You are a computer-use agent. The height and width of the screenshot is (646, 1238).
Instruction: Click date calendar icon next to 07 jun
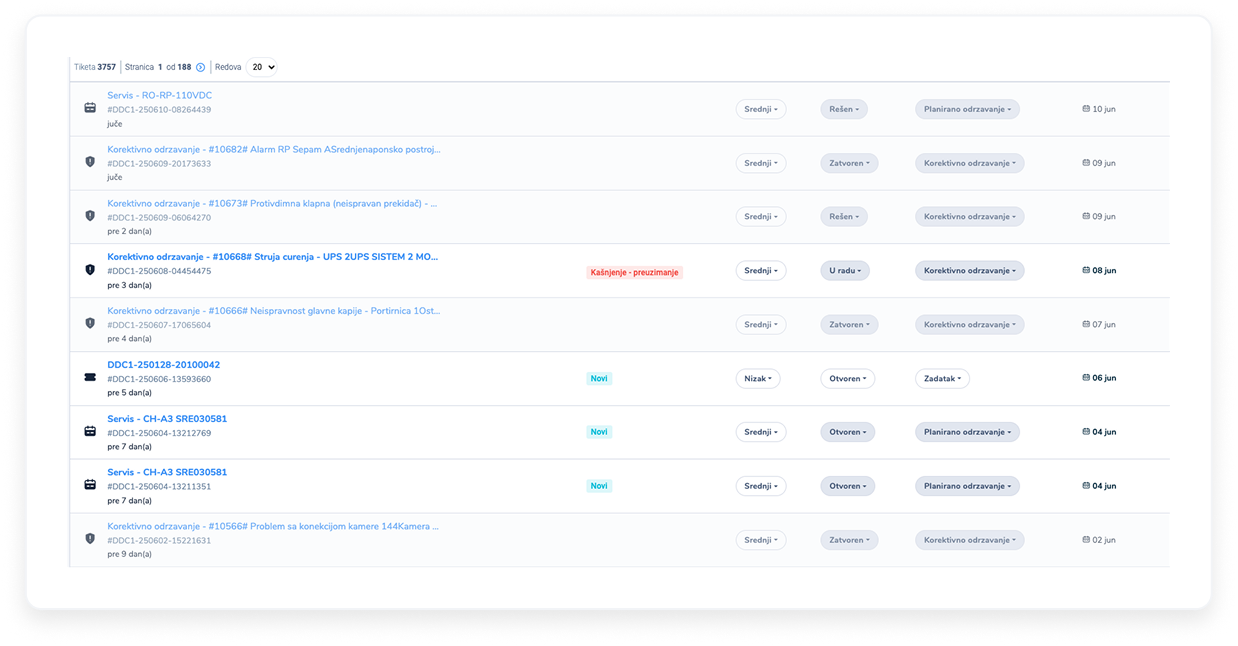1086,324
